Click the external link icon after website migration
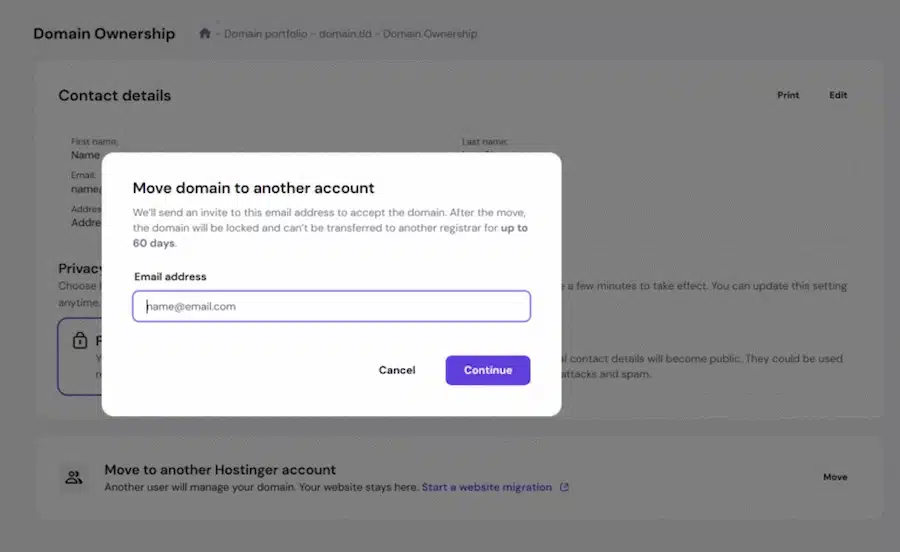The image size is (900, 552). tap(564, 488)
